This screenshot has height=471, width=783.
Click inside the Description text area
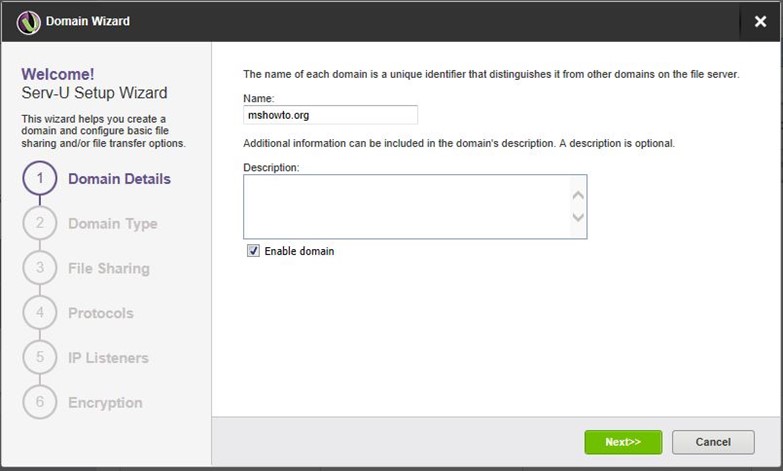coord(407,206)
